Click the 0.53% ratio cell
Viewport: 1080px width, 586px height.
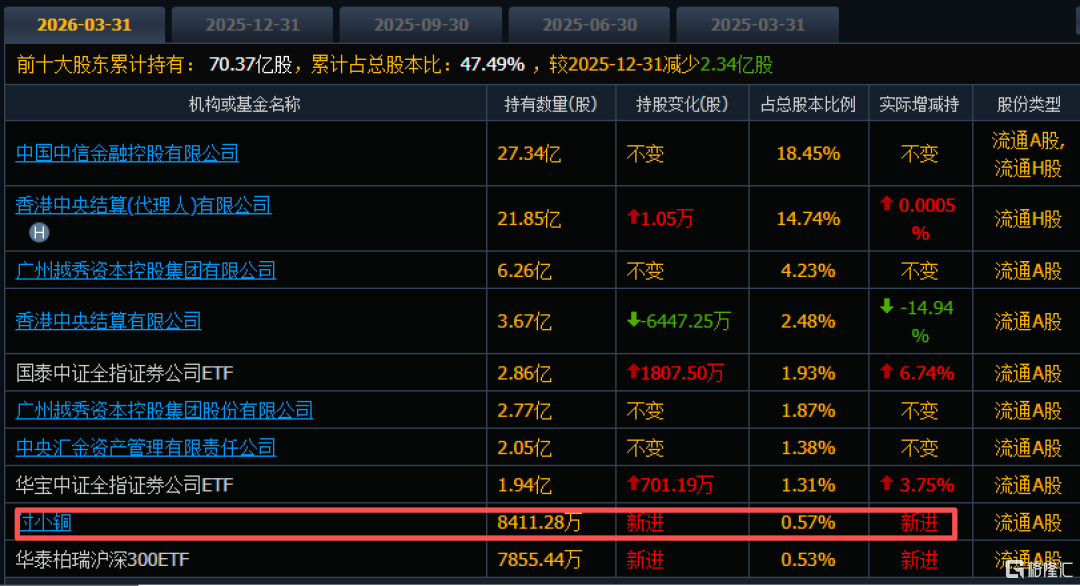click(808, 559)
